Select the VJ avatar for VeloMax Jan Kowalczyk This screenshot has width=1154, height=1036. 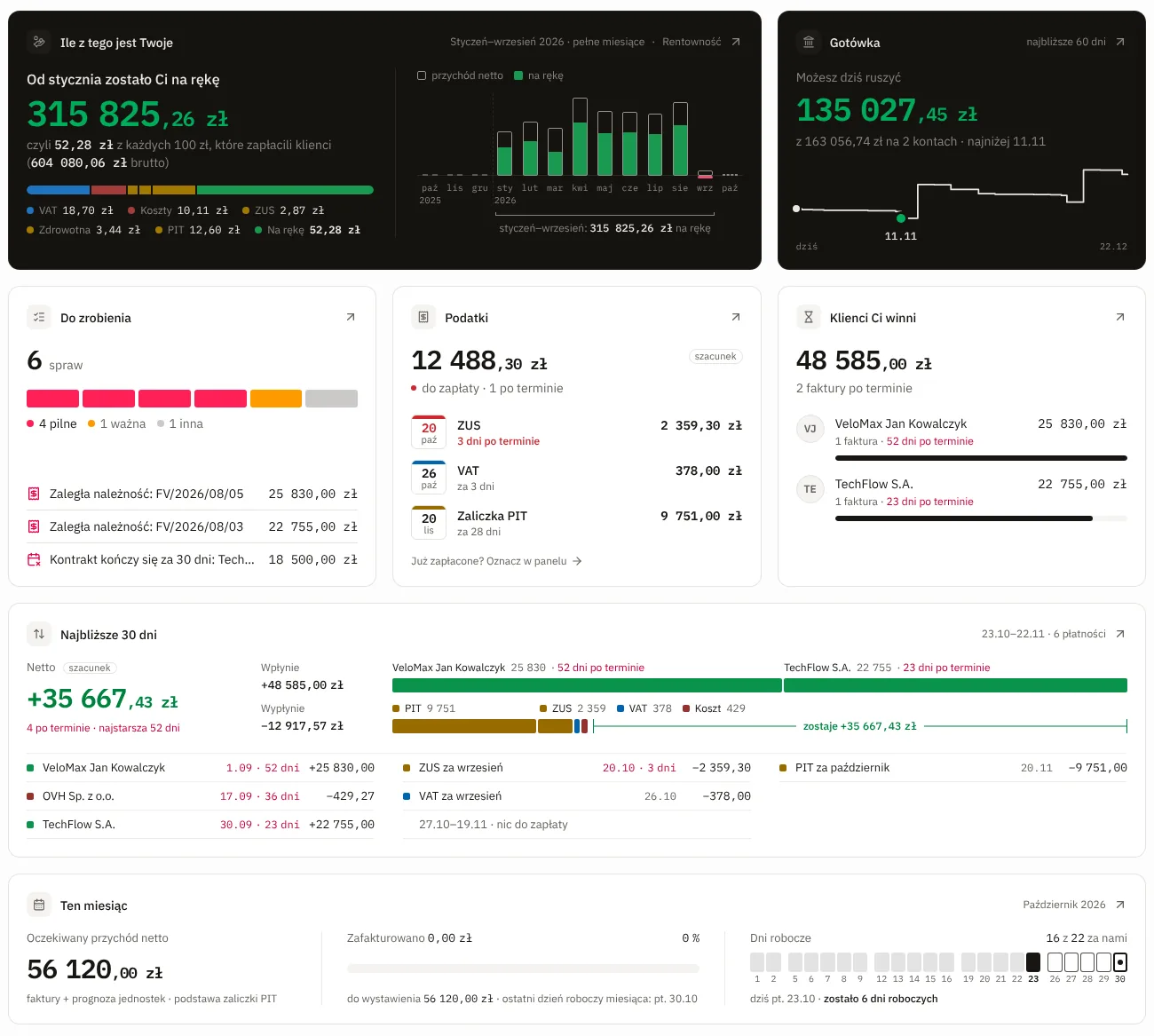coord(810,429)
